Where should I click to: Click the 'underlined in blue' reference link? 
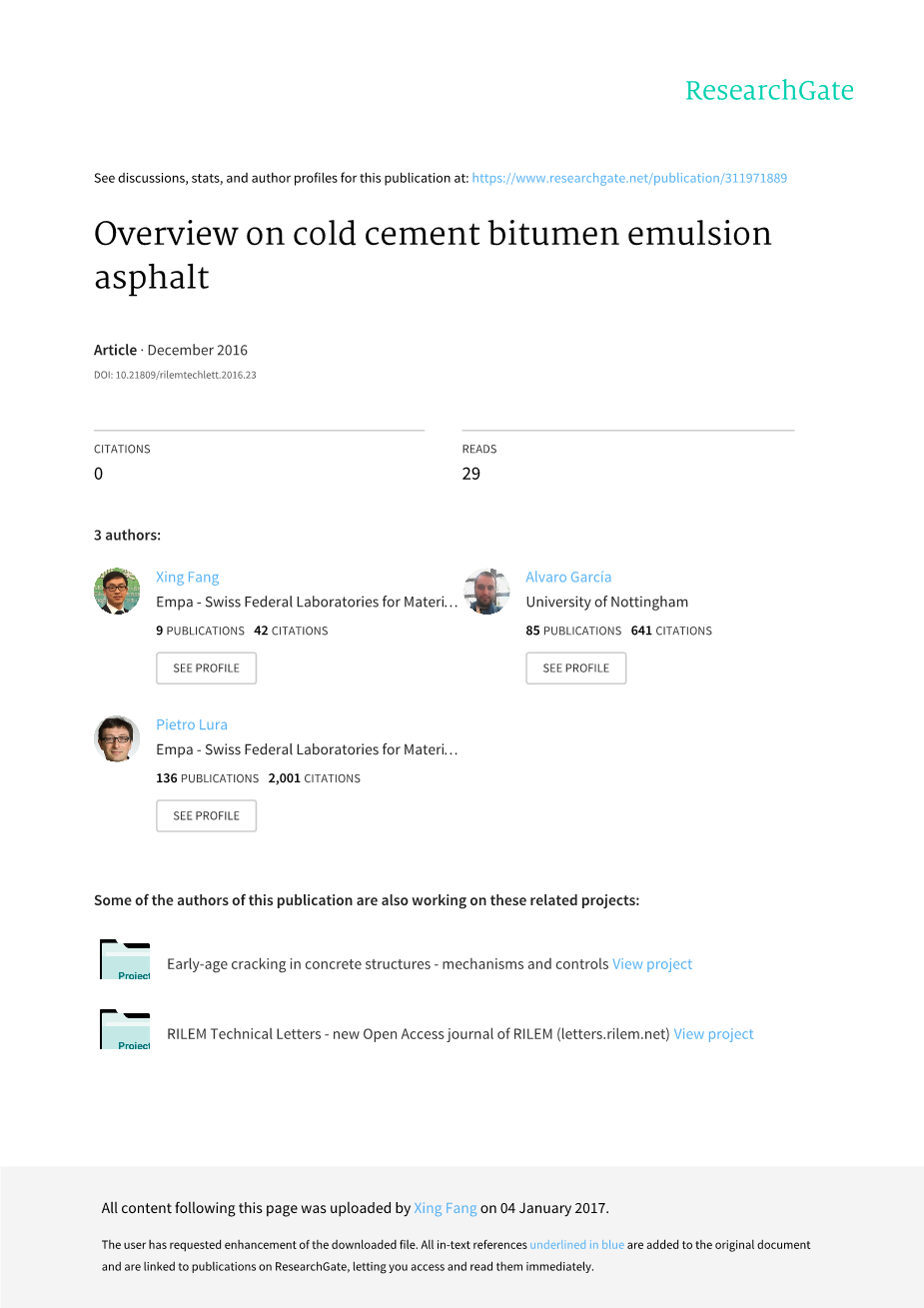(577, 1245)
